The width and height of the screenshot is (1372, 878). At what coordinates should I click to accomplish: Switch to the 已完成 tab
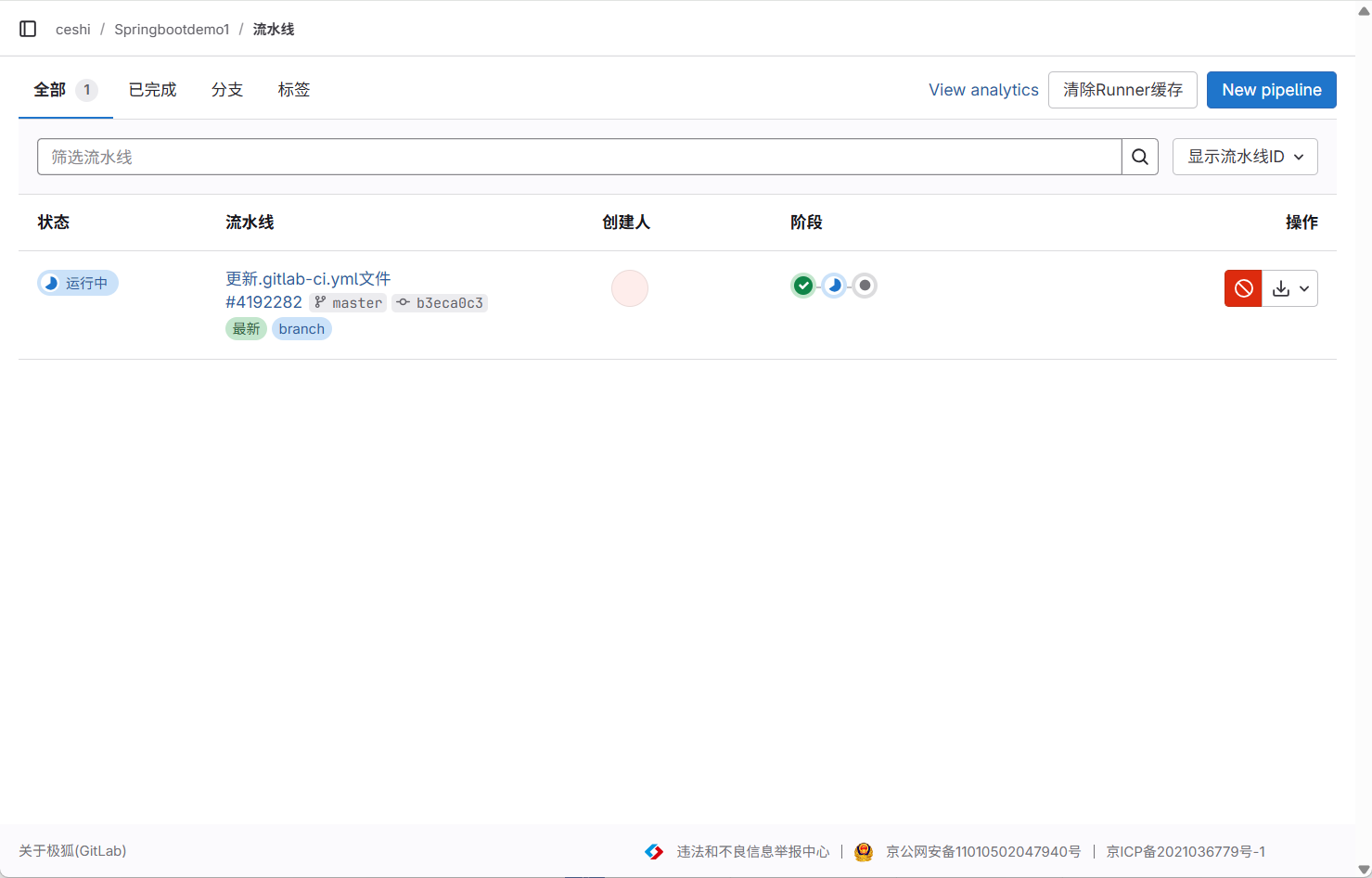click(151, 89)
